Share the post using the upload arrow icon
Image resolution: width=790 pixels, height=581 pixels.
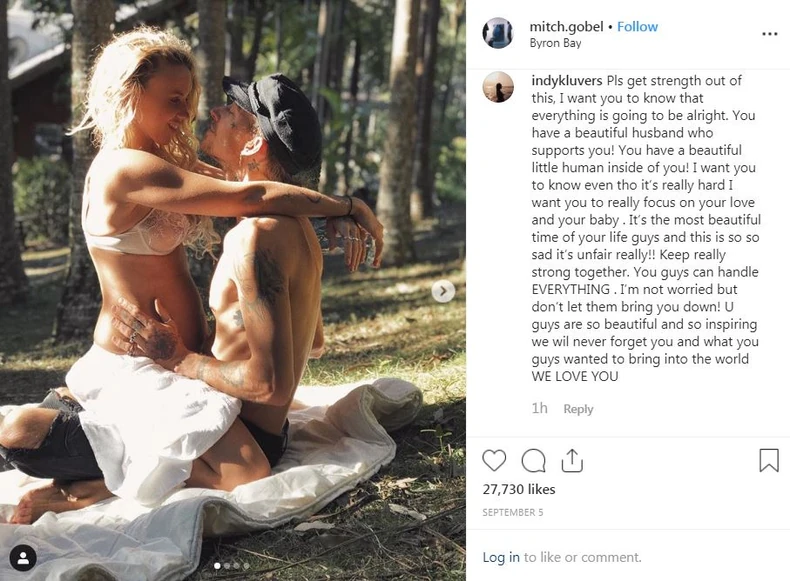(x=572, y=460)
